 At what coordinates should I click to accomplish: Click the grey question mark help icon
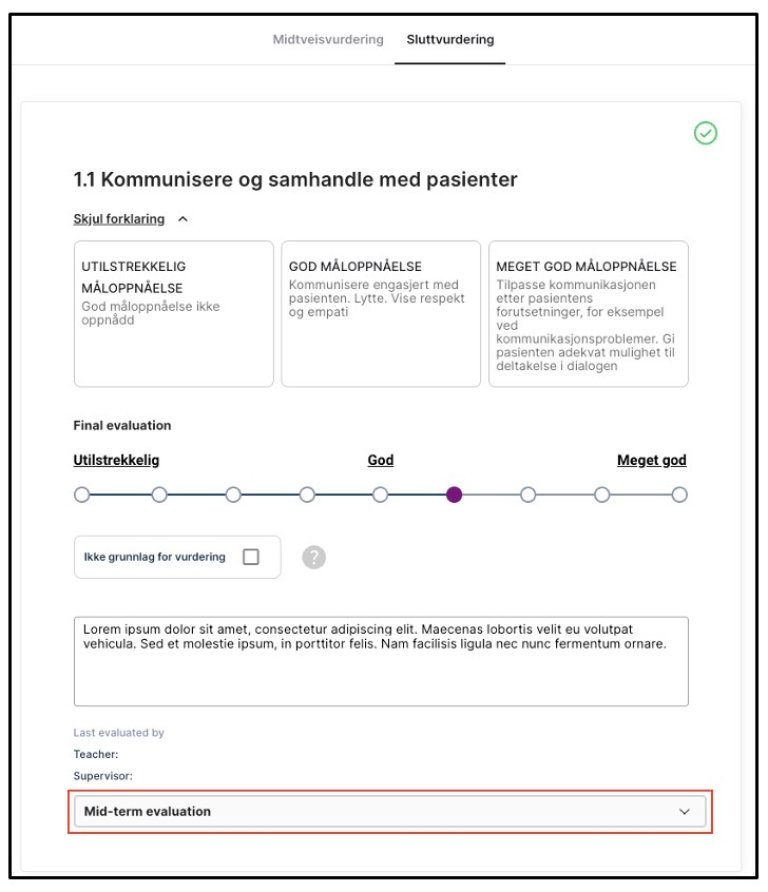tap(314, 557)
